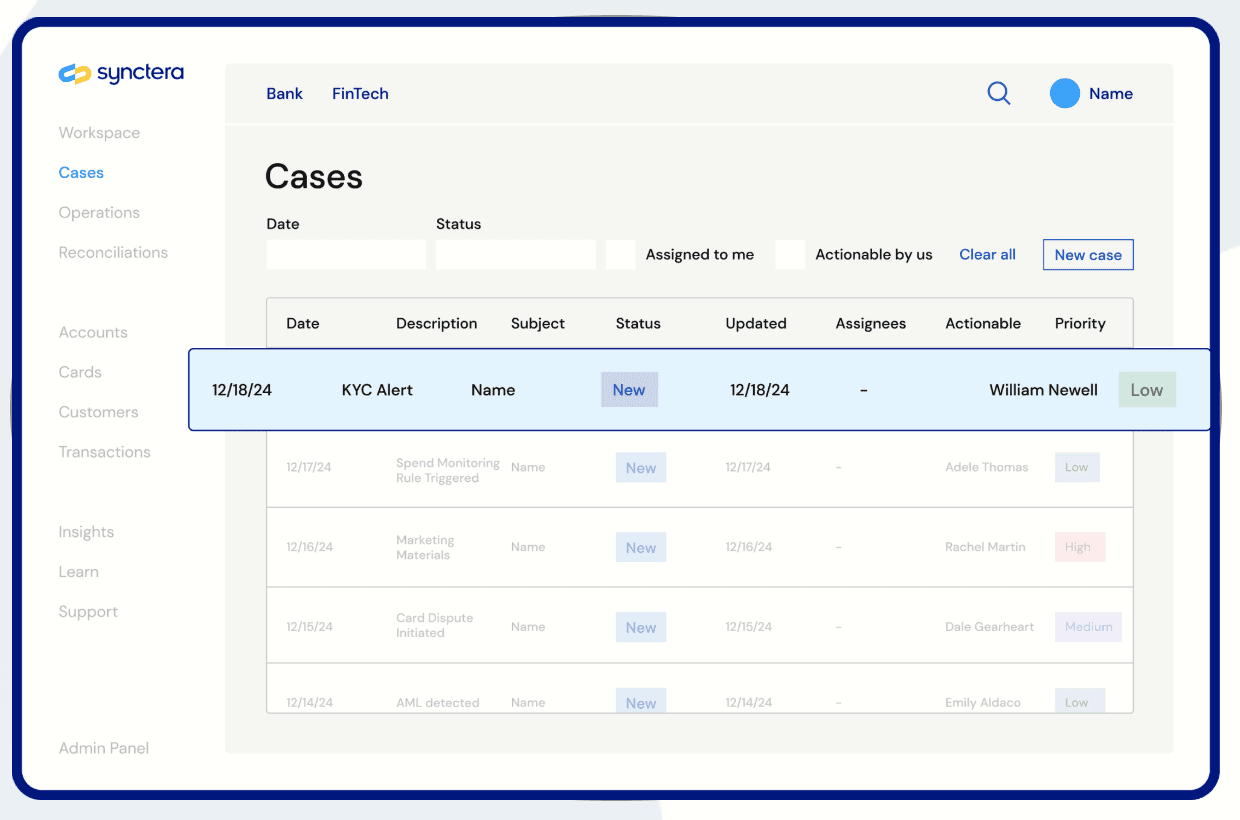This screenshot has width=1240, height=820.
Task: Click the New status badge in KYC Alert row
Action: (x=629, y=390)
